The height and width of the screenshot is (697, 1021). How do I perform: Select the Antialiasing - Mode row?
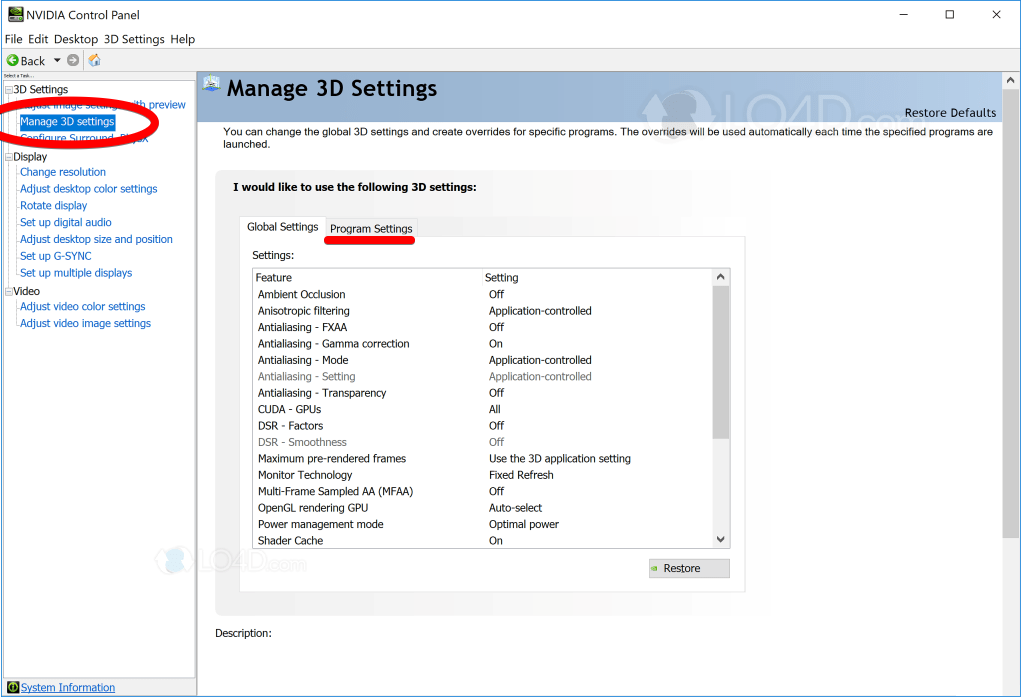[x=483, y=360]
